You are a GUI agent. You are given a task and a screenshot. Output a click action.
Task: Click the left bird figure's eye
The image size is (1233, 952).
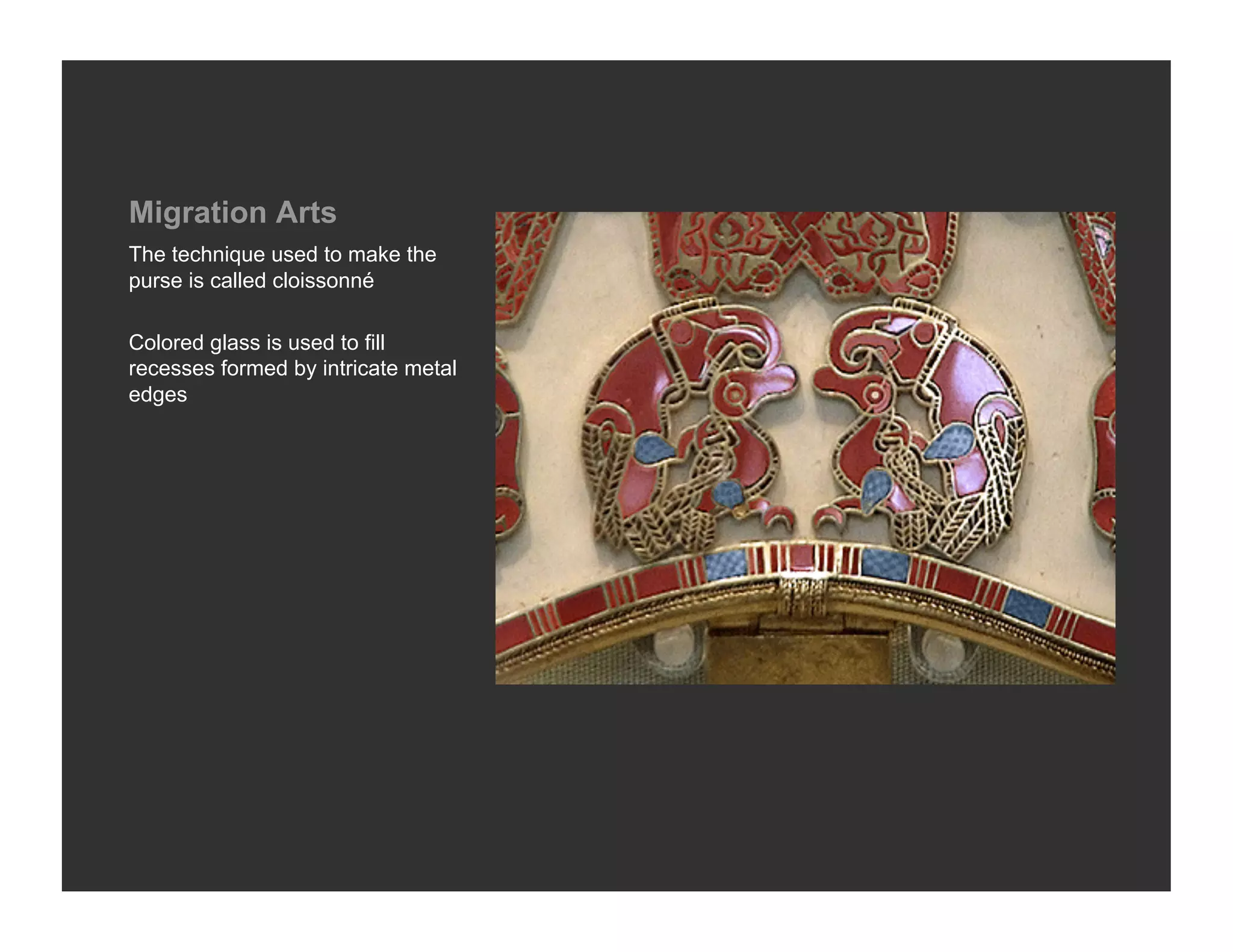tap(735, 395)
